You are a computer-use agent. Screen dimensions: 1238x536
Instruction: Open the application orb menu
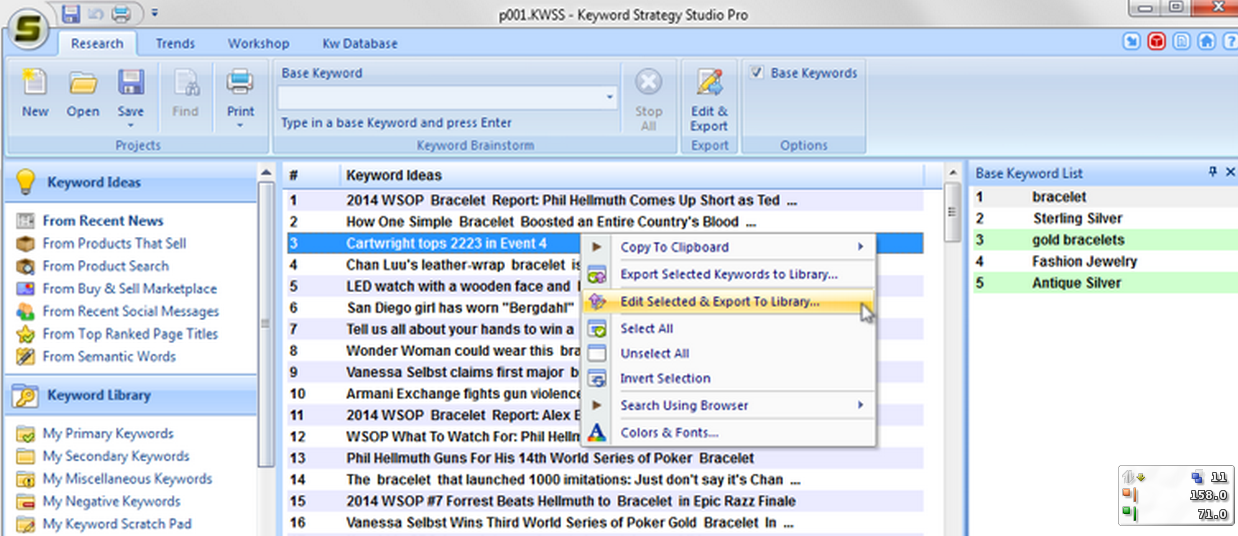29,27
